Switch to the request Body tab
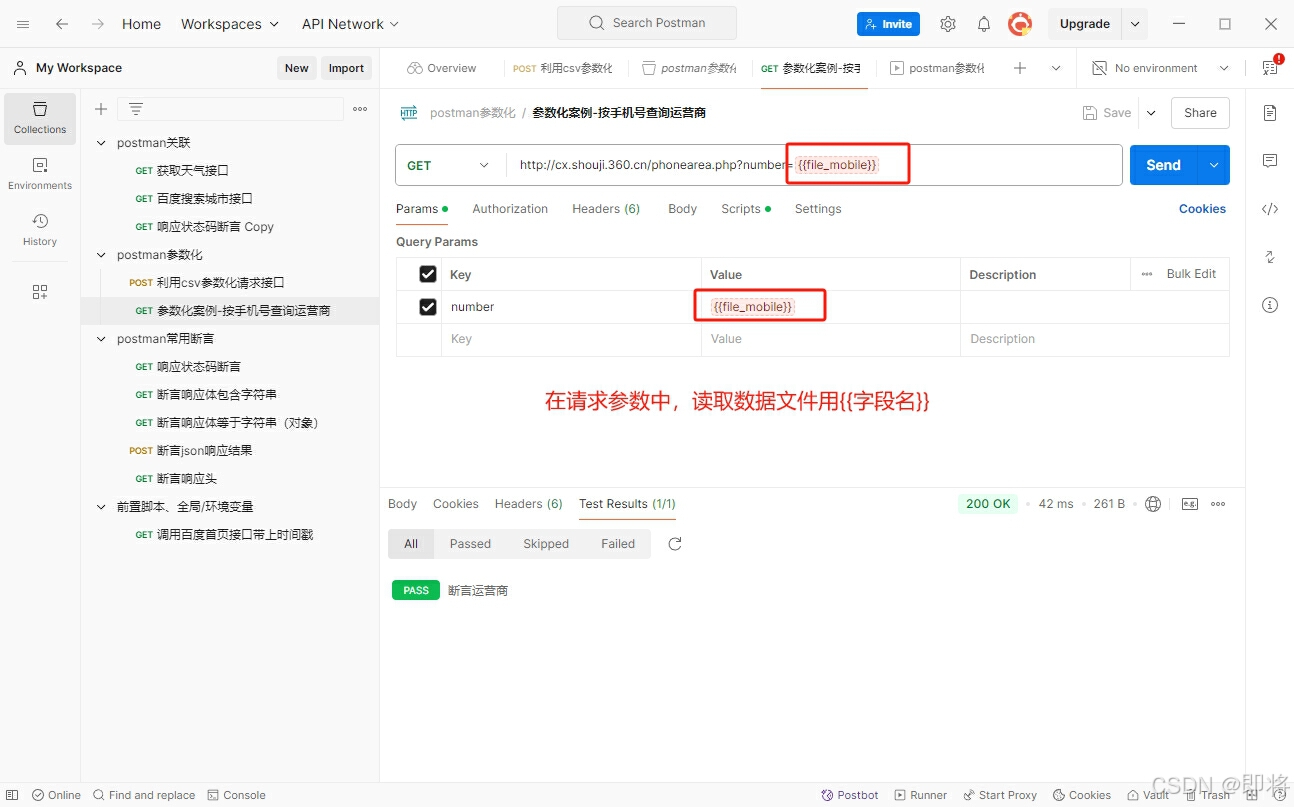 click(x=683, y=209)
